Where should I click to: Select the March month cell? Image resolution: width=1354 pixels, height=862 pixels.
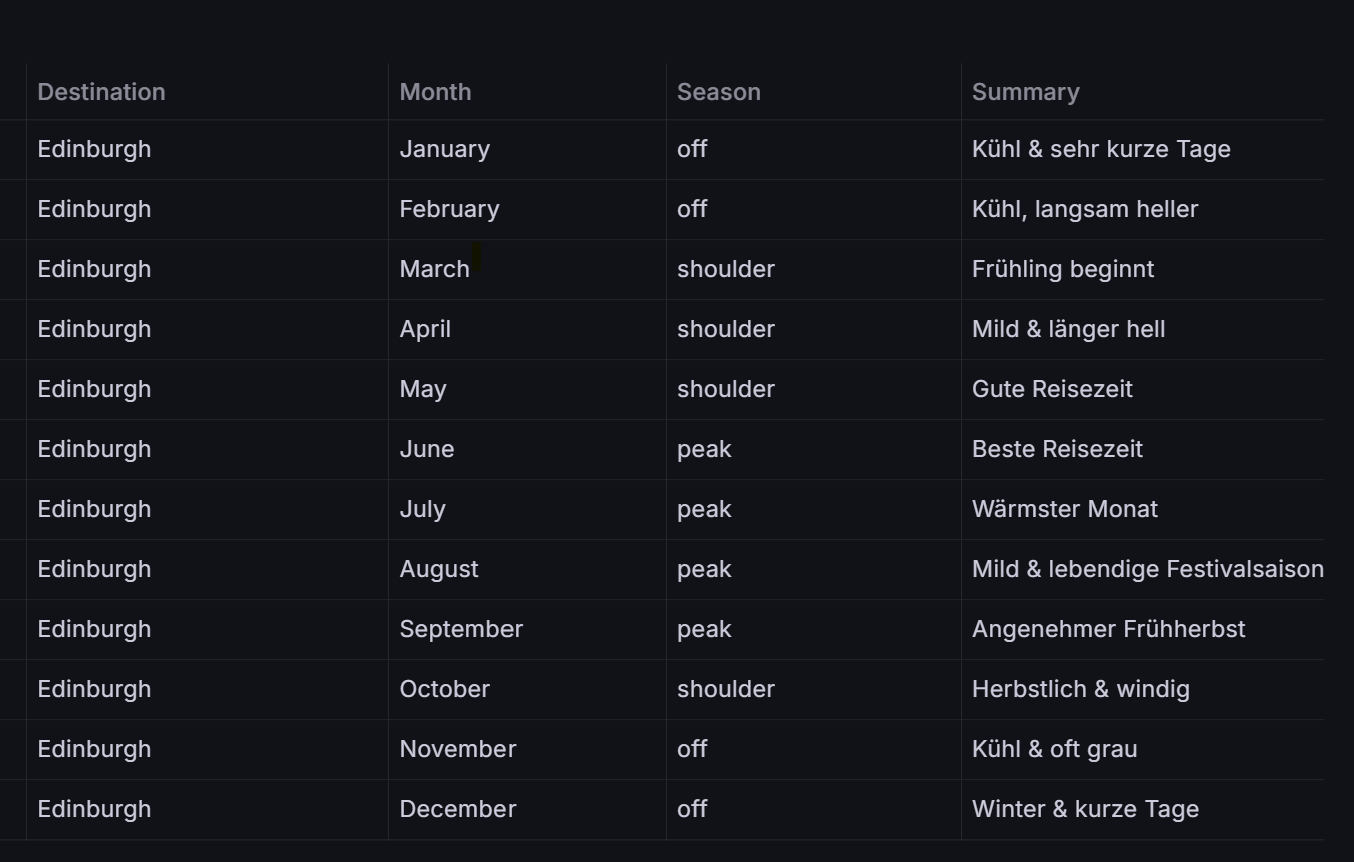click(x=434, y=269)
